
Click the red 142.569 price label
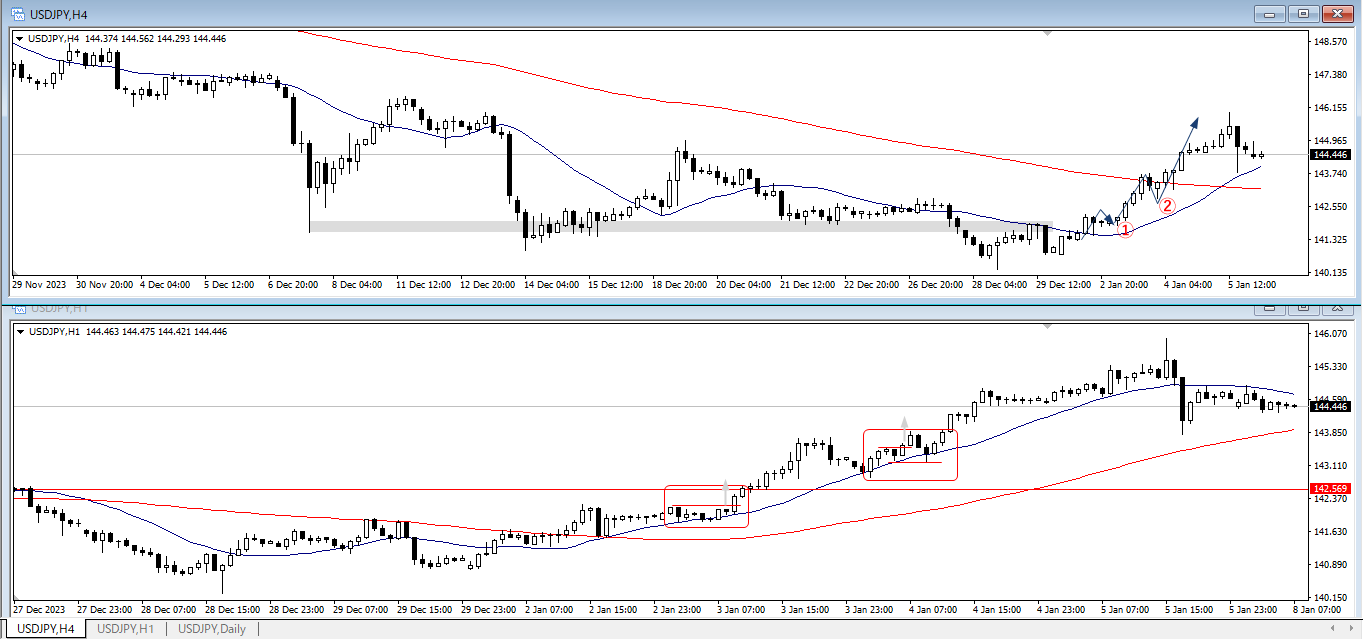click(x=1330, y=488)
